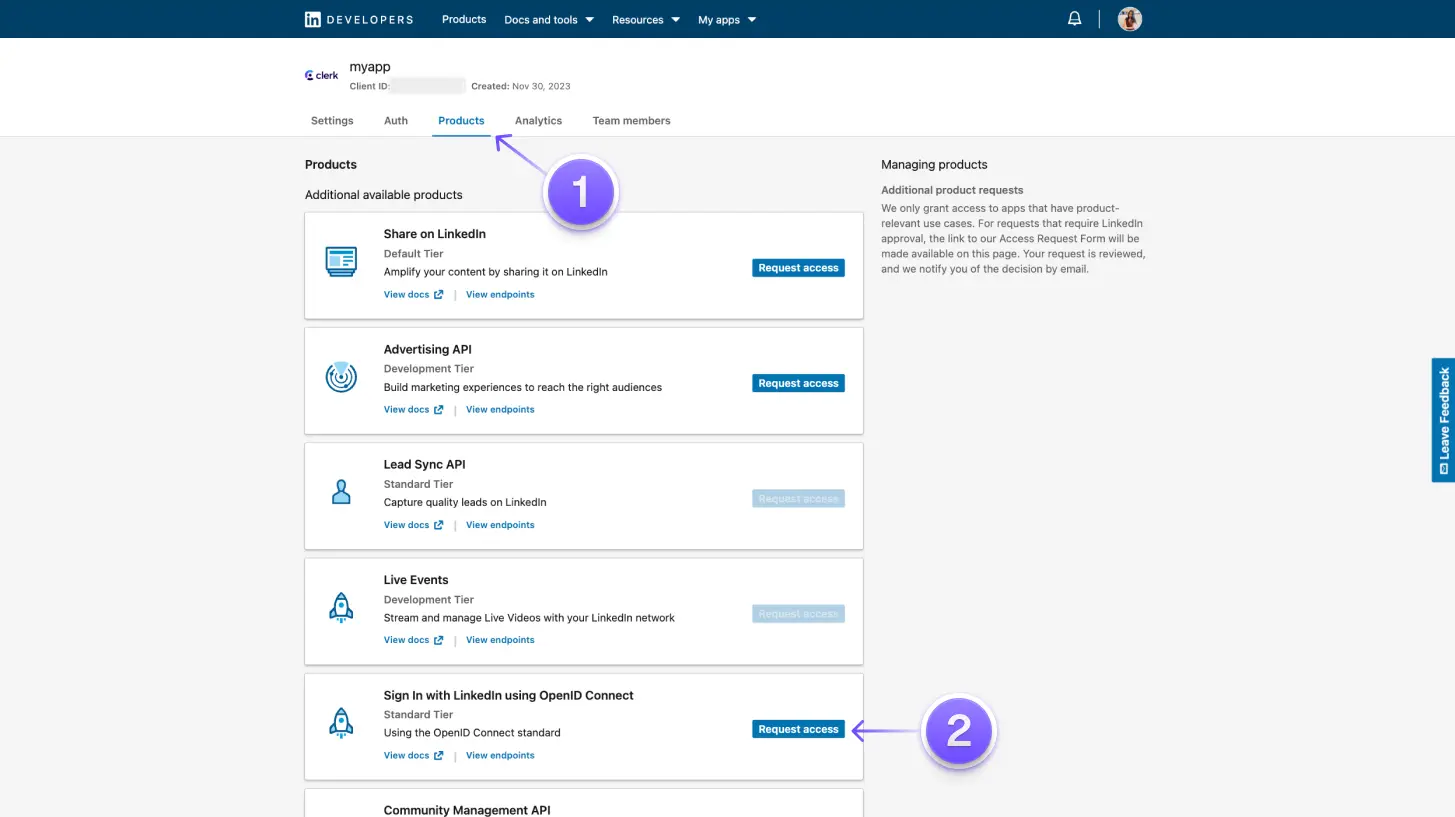Click the external link icon beside Live Events docs
Image resolution: width=1455 pixels, height=817 pixels.
click(439, 639)
